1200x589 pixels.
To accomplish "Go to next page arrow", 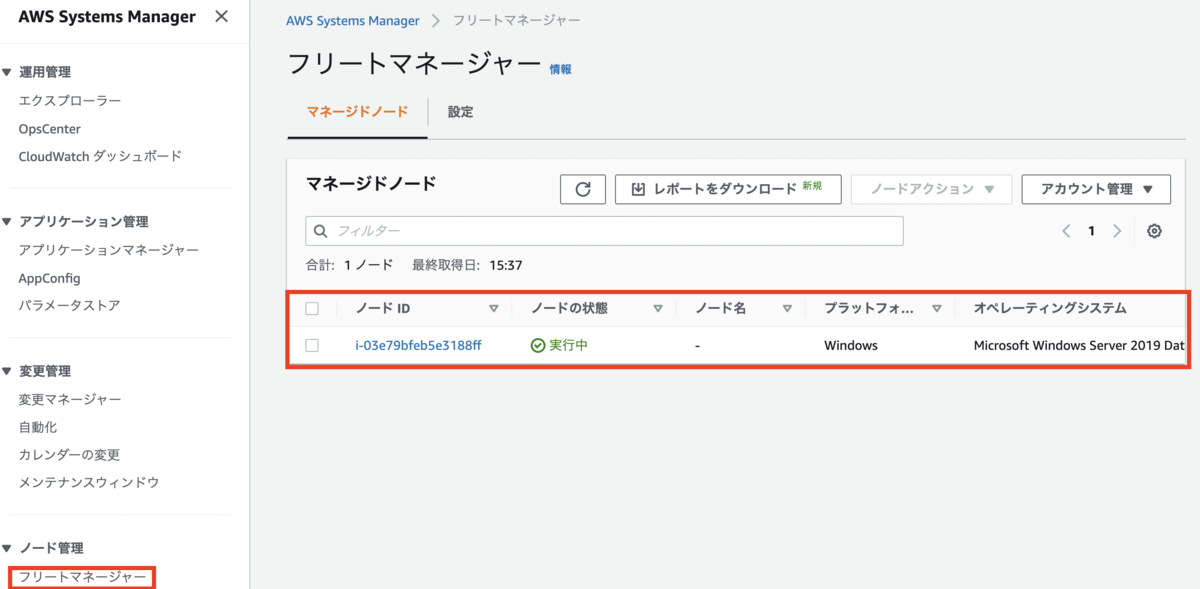I will (1117, 231).
